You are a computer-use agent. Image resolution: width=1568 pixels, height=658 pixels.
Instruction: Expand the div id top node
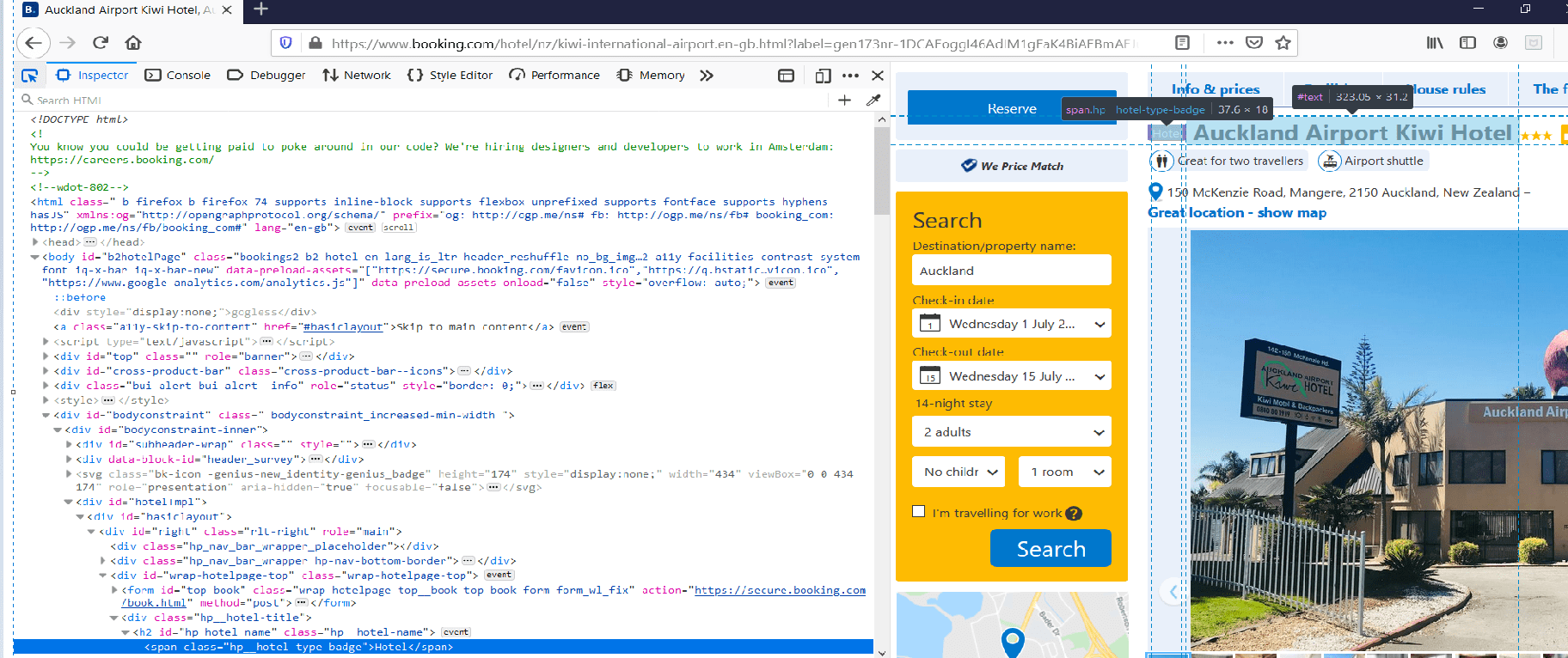[46, 356]
